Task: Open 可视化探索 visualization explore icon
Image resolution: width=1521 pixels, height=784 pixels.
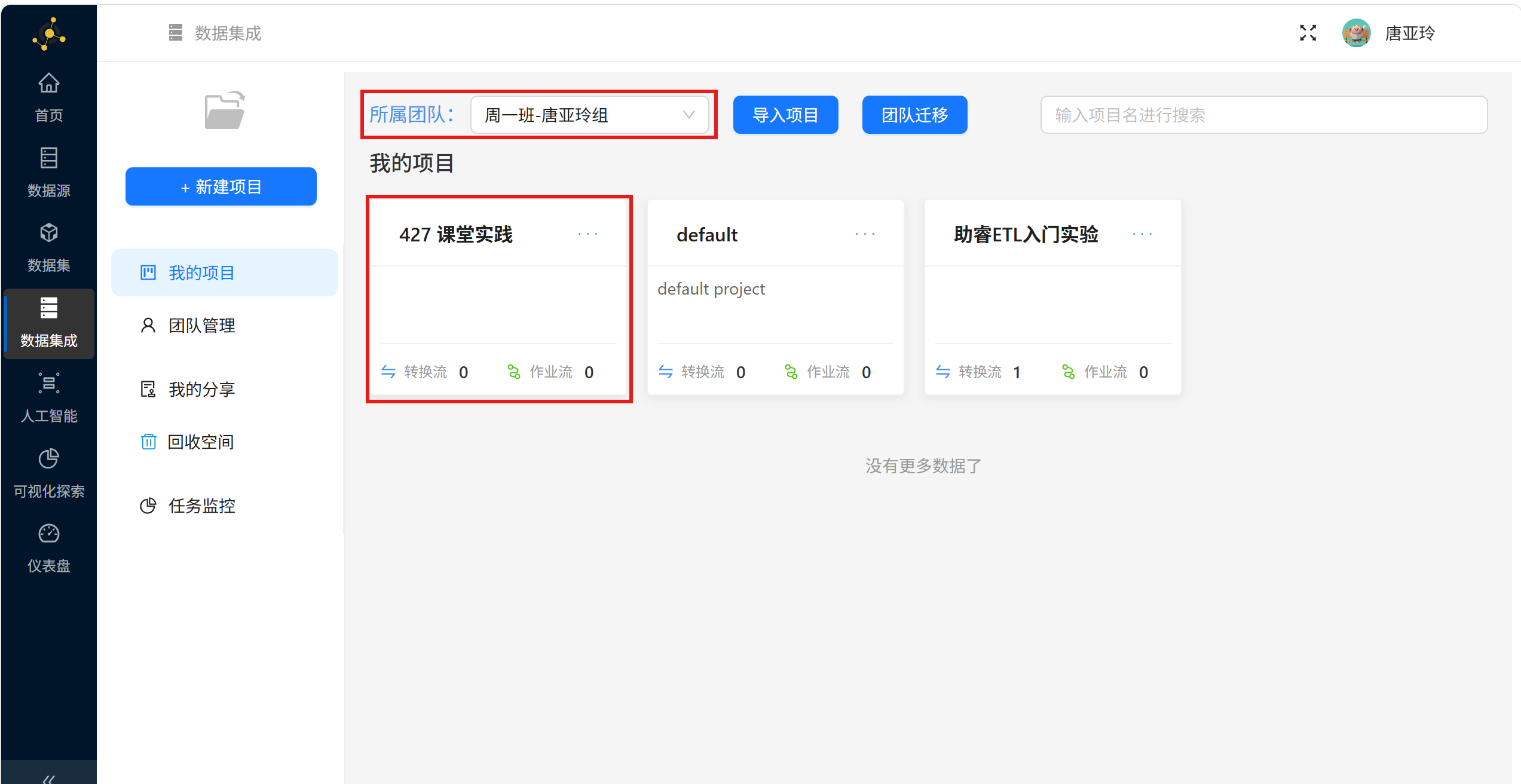Action: pos(49,459)
